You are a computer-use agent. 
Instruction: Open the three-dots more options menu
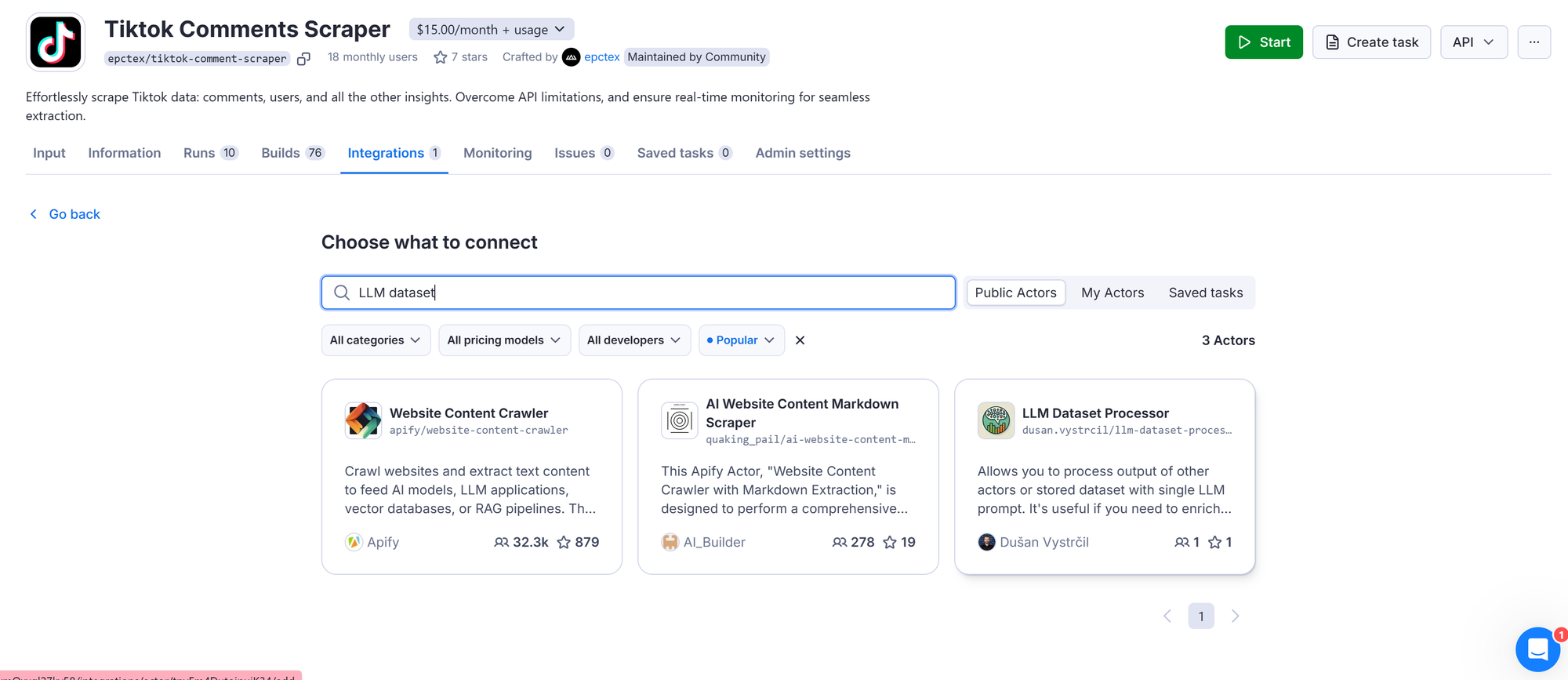[x=1534, y=42]
